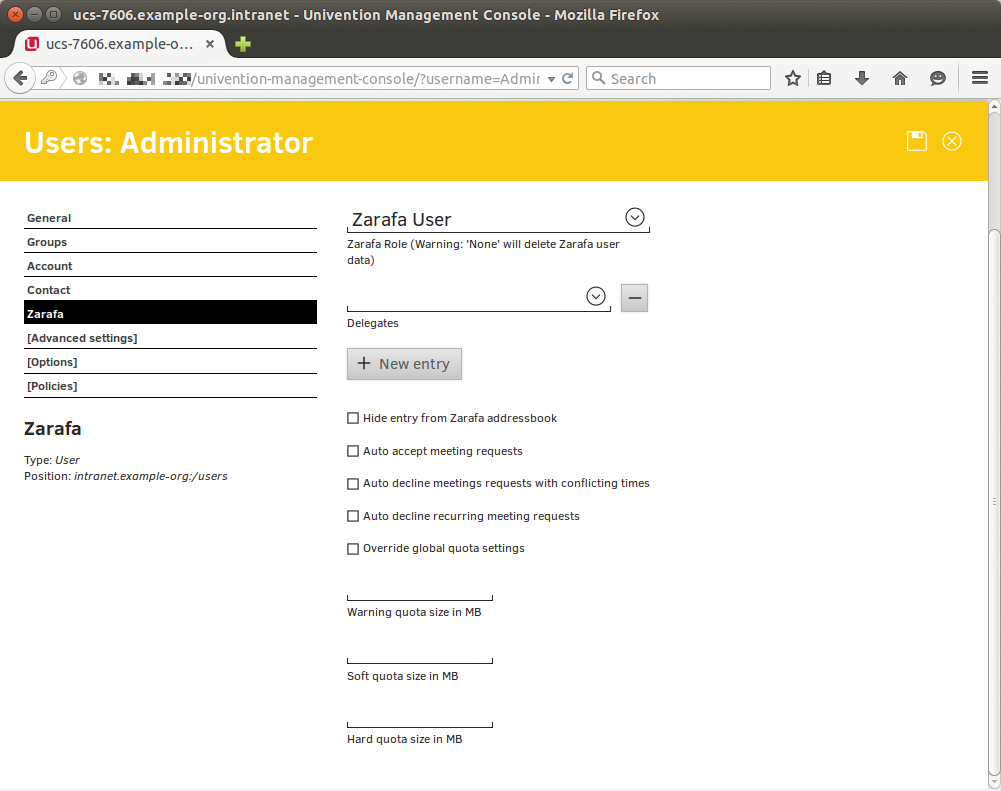Enable Override global quota settings

point(352,548)
